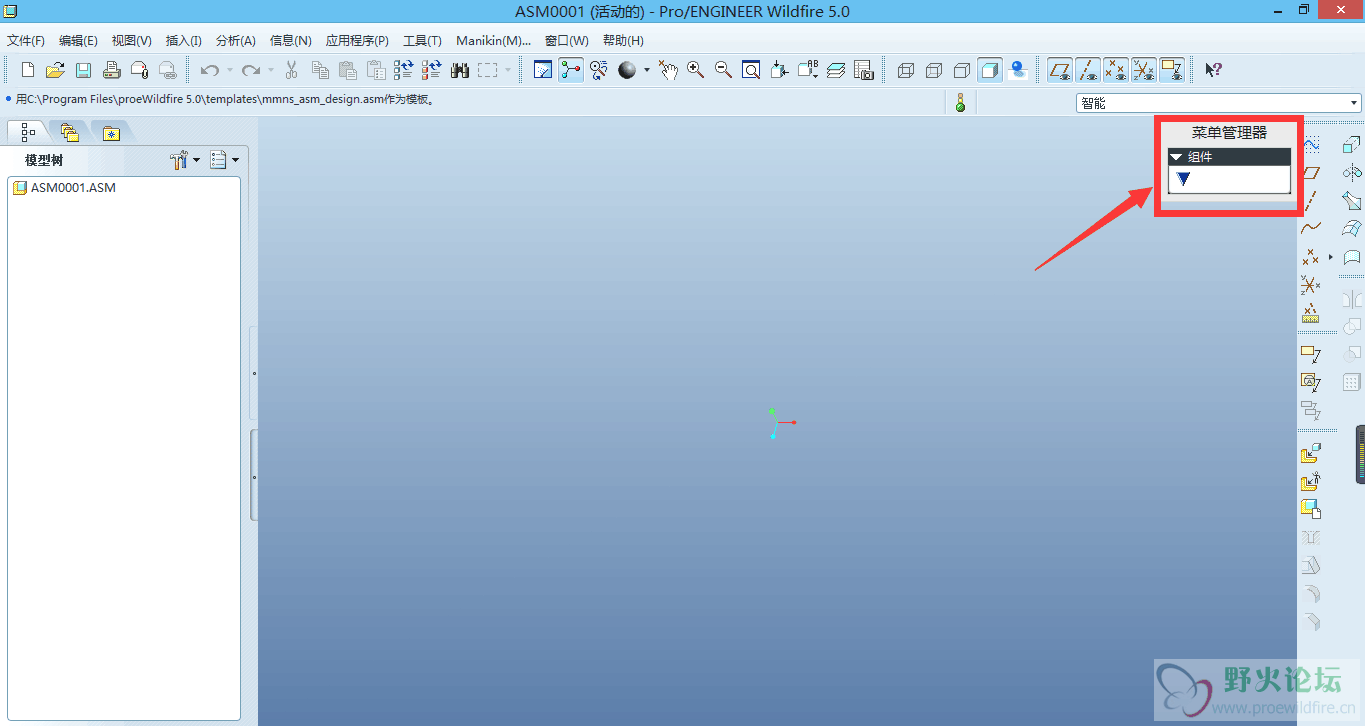Open the 分析(A) menu
The height and width of the screenshot is (726, 1365).
(x=236, y=41)
